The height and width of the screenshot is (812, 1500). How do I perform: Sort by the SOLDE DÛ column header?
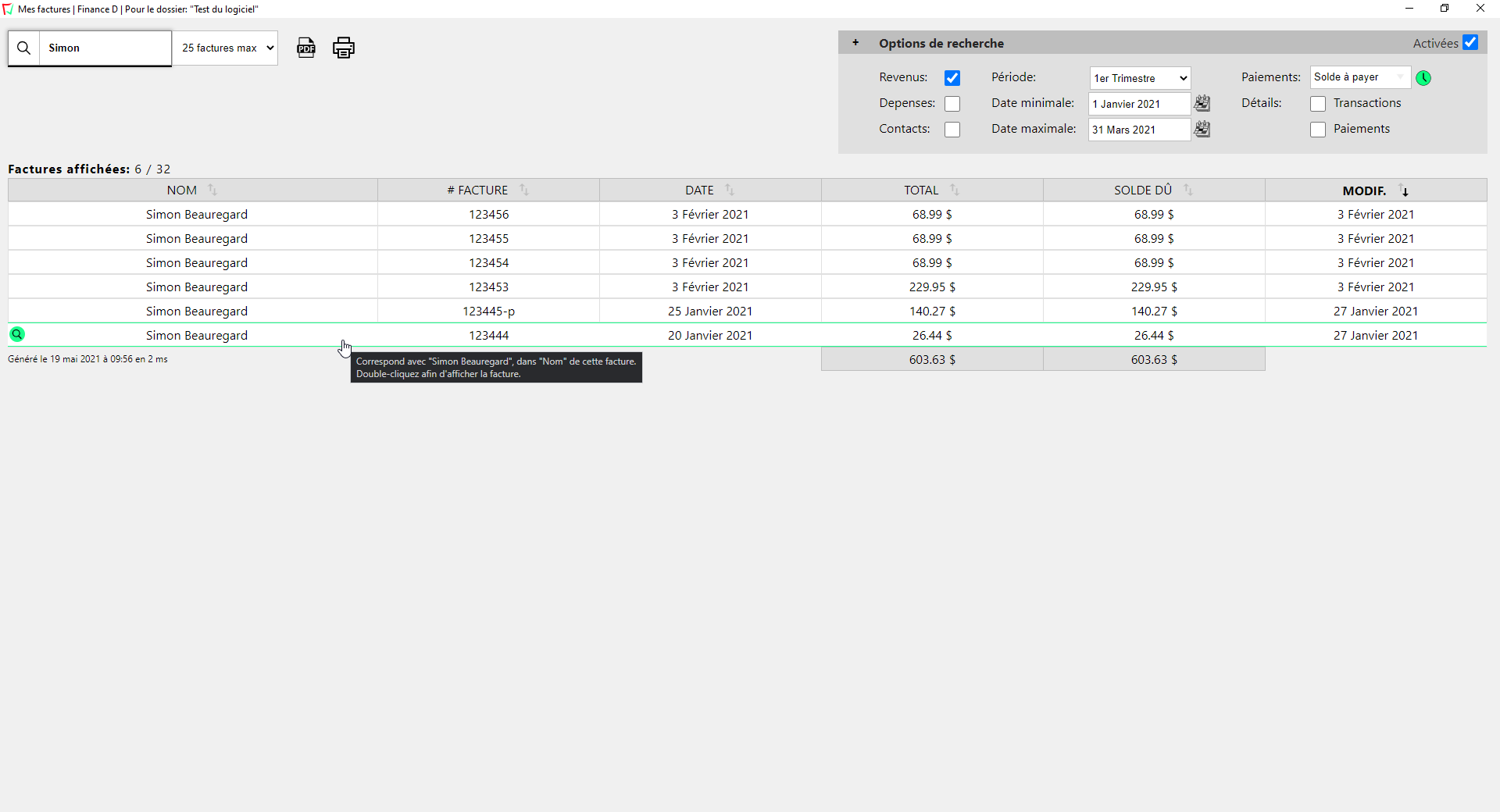pos(1142,191)
